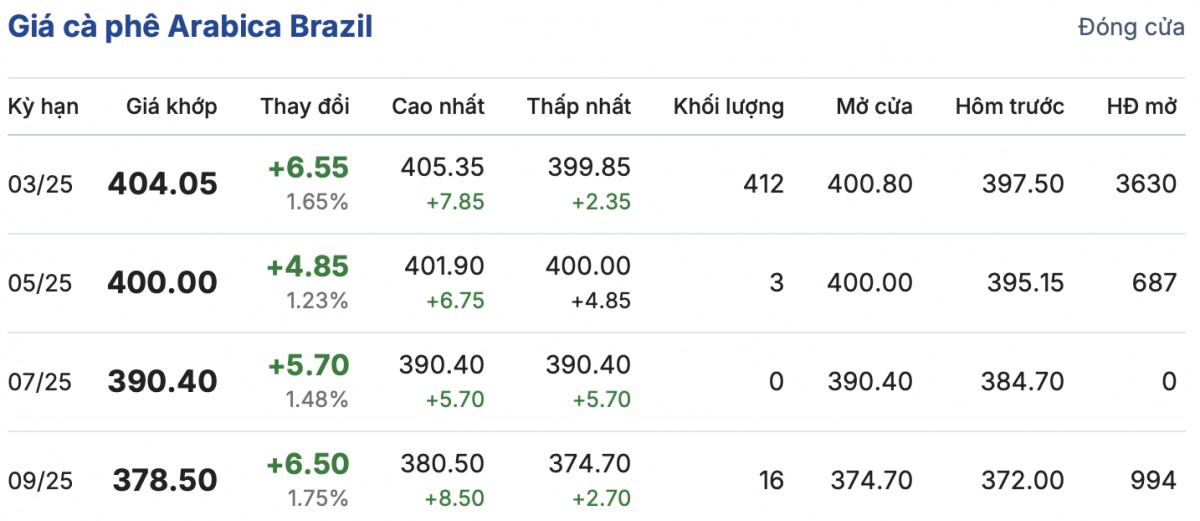
Task: Select the 'Mở cửa' column header
Action: click(x=874, y=107)
